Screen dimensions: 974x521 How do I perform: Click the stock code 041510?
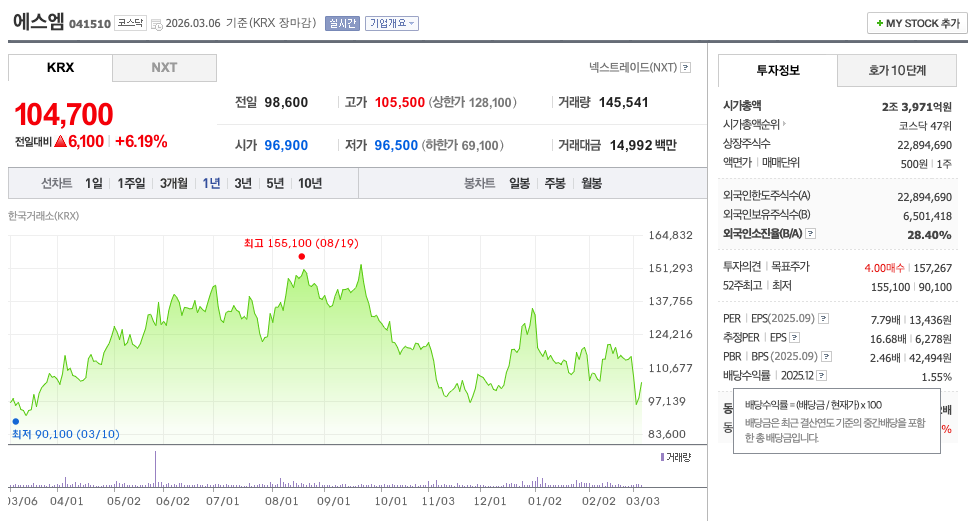[89, 24]
